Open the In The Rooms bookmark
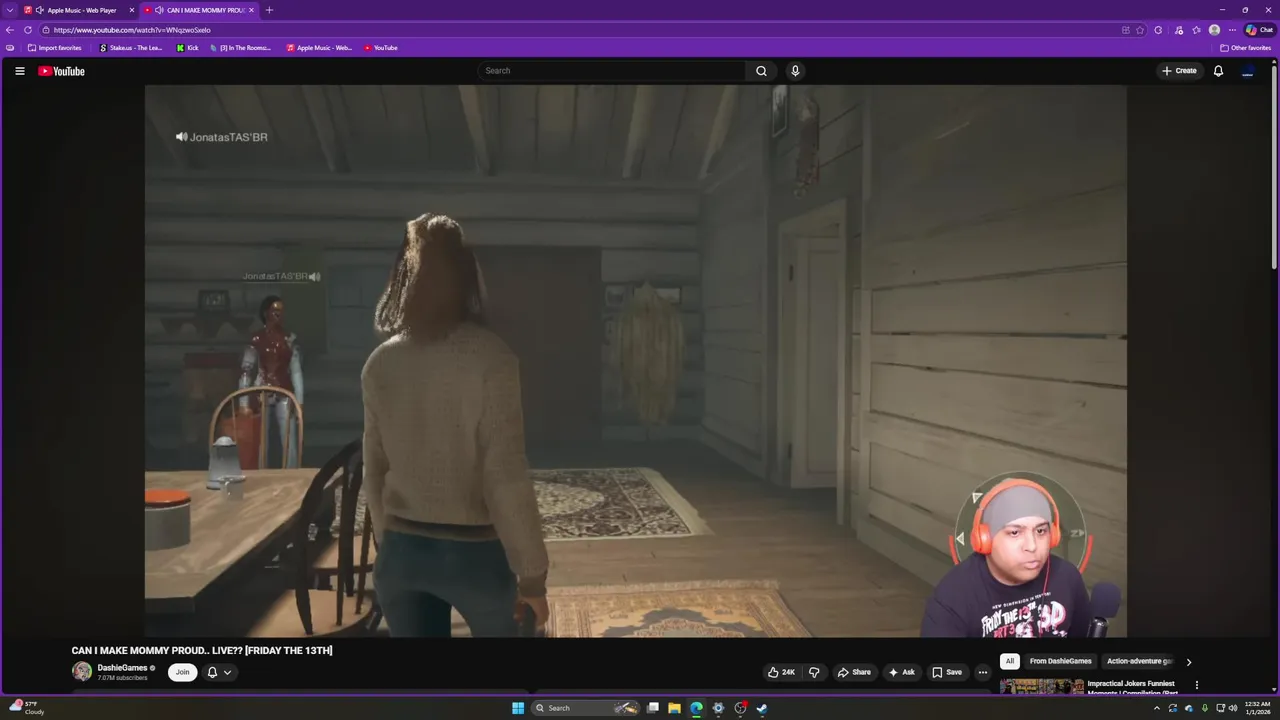1280x720 pixels. [240, 48]
